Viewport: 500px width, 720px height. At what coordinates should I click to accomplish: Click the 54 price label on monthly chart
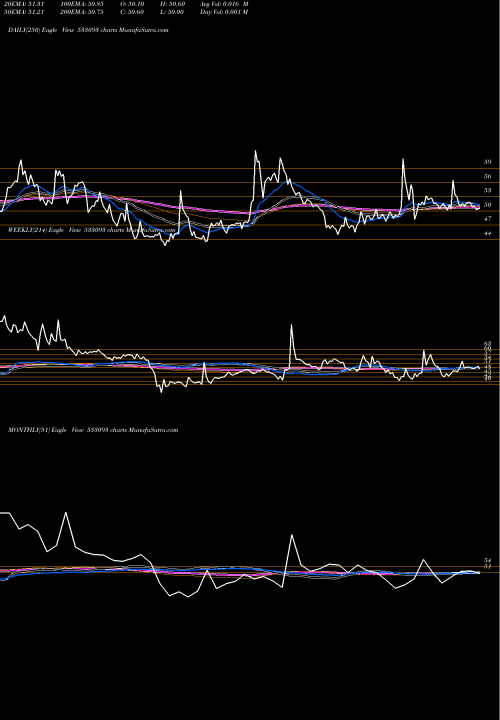(488, 561)
